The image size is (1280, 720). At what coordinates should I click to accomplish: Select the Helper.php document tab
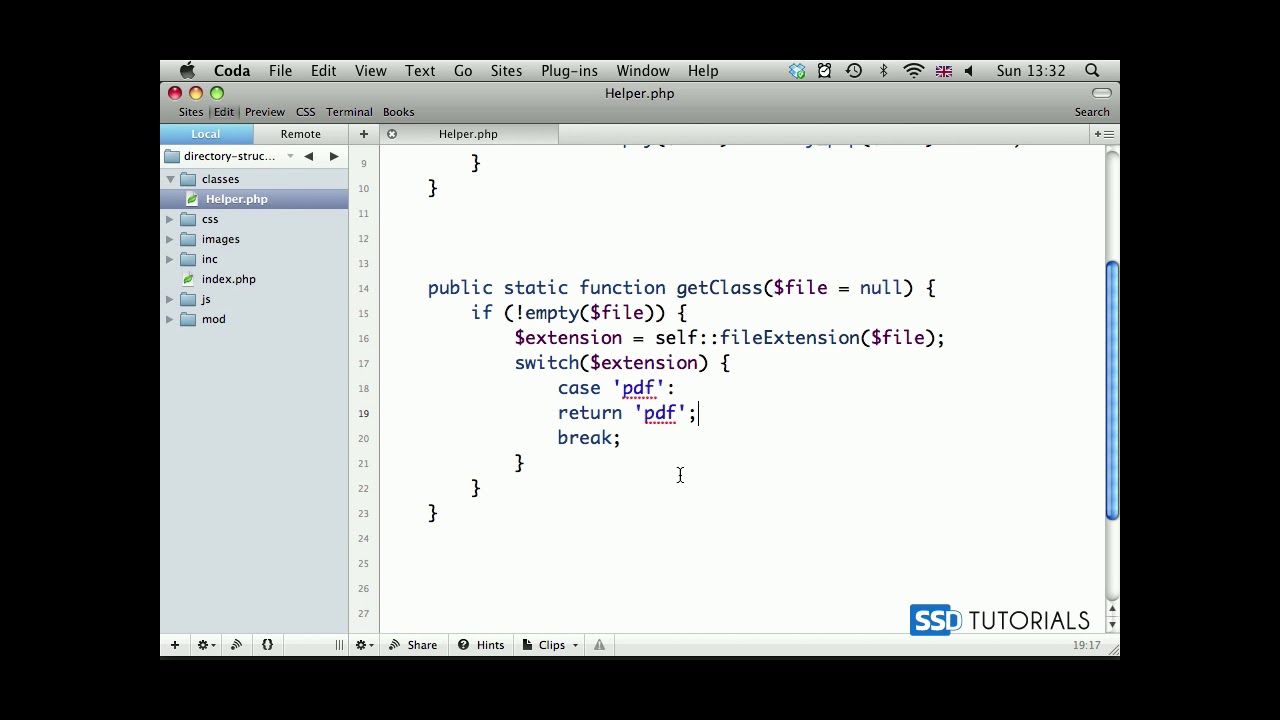468,134
